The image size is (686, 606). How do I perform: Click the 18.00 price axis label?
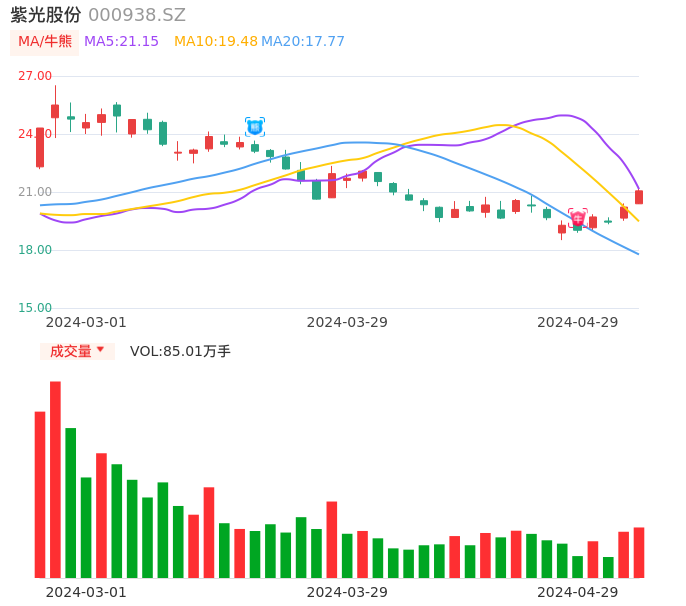coord(35,250)
